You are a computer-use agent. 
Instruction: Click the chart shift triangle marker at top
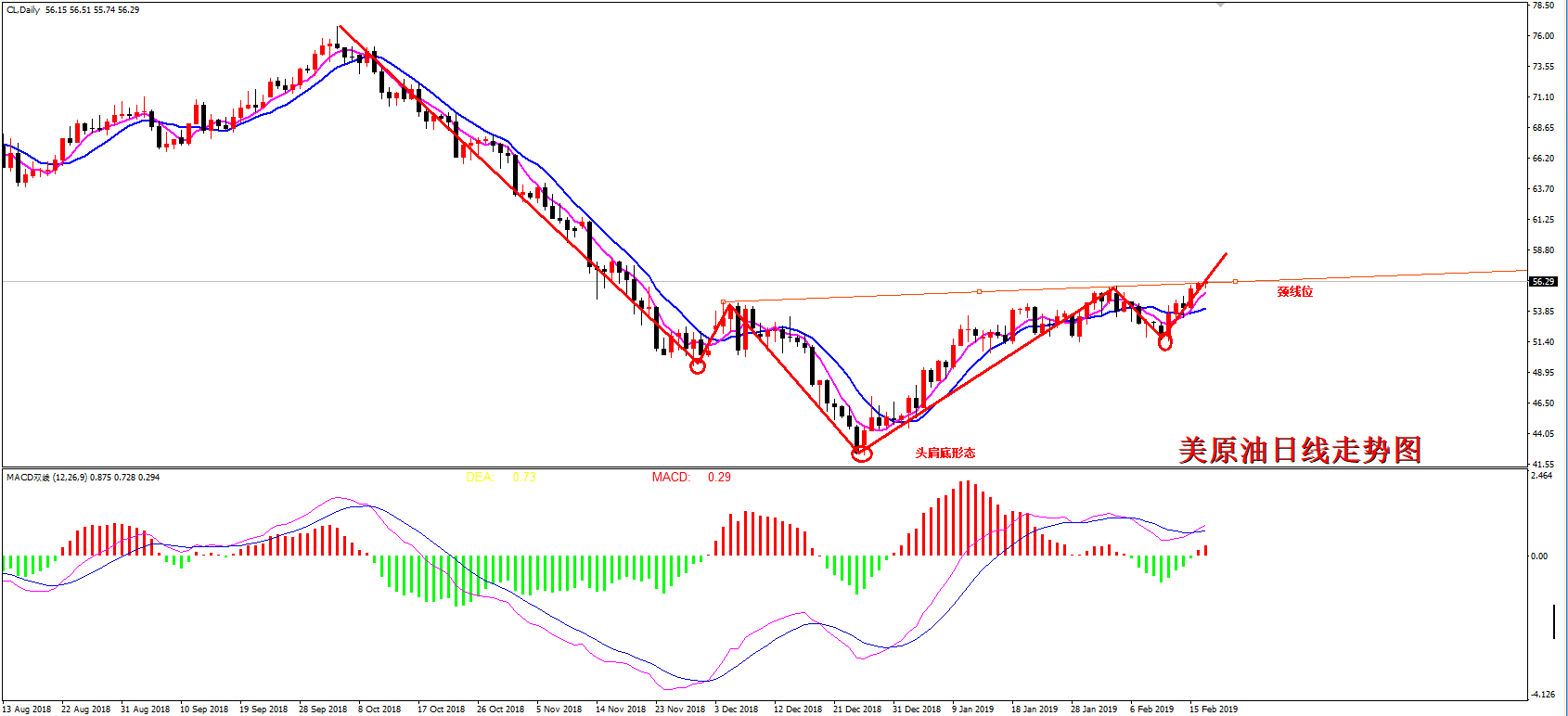coord(1221,5)
